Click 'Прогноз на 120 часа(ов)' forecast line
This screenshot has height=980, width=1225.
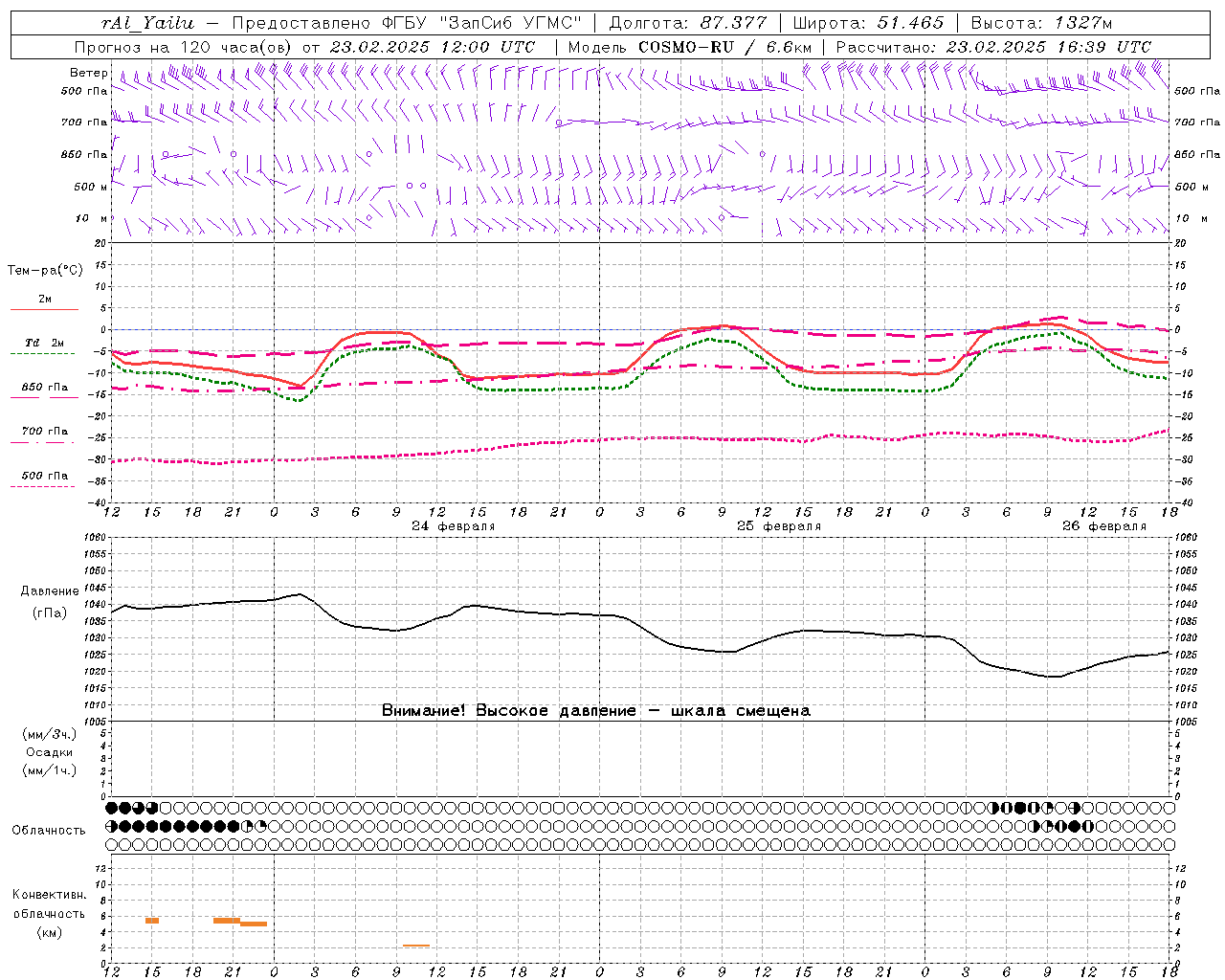(x=184, y=47)
